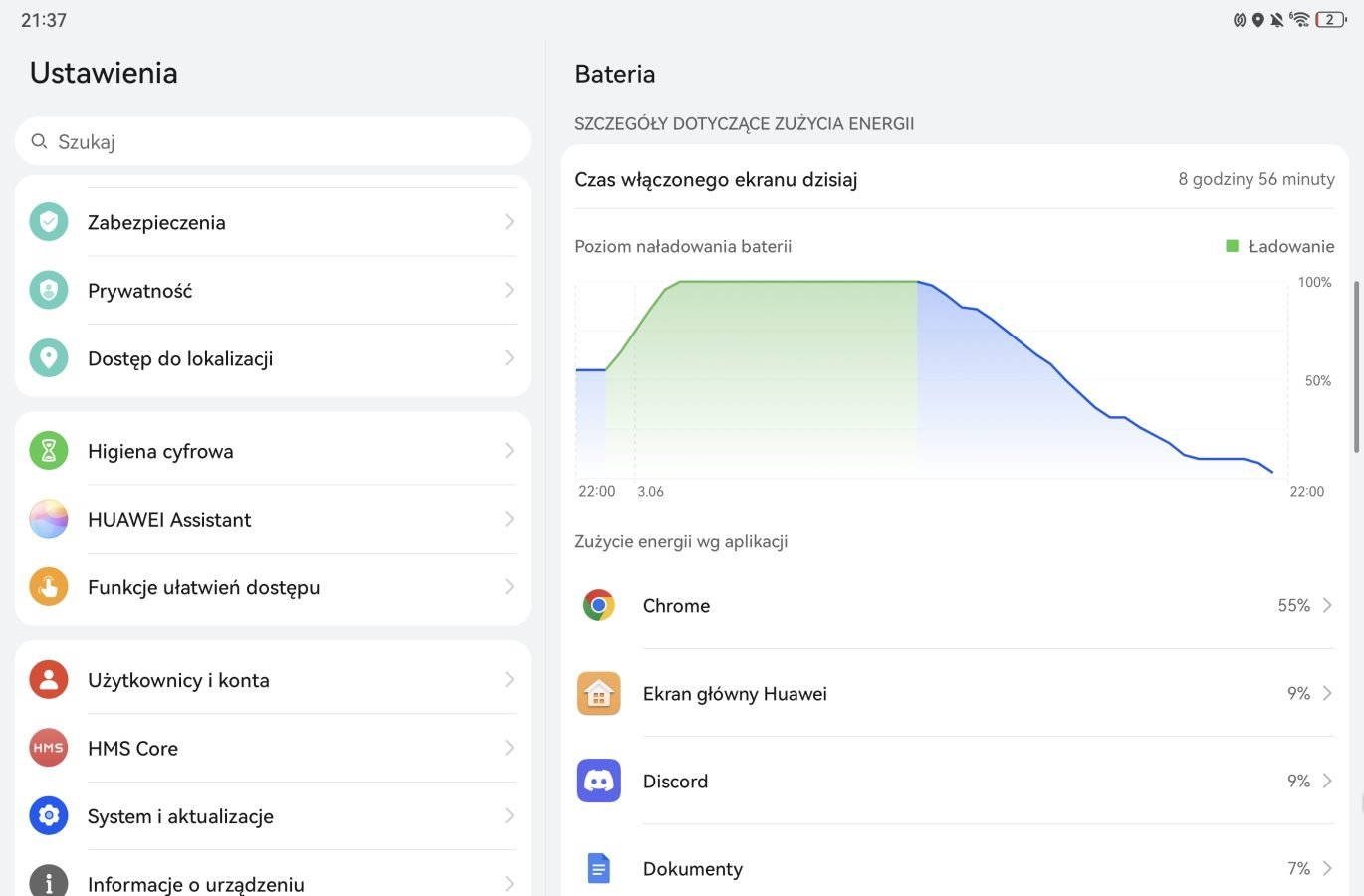This screenshot has height=896, width=1364.
Task: Tap the location status bar icon
Action: click(x=1257, y=20)
